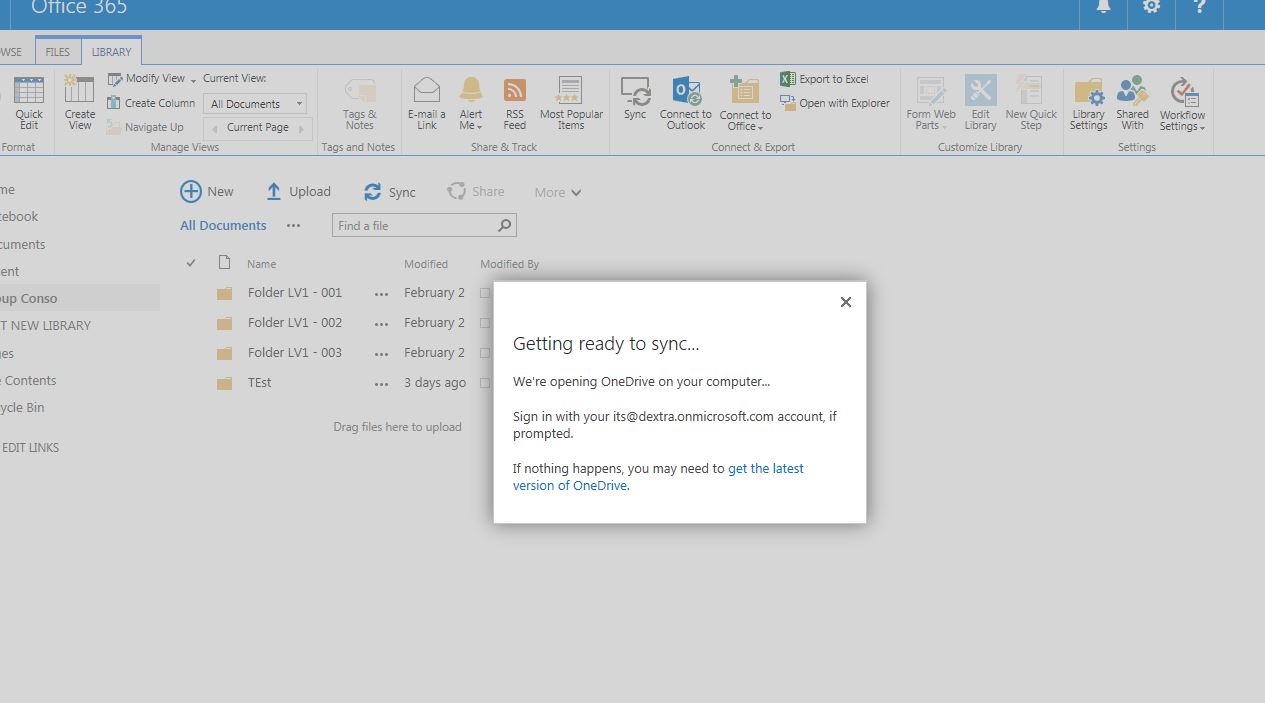Open with Explorer

(x=834, y=102)
